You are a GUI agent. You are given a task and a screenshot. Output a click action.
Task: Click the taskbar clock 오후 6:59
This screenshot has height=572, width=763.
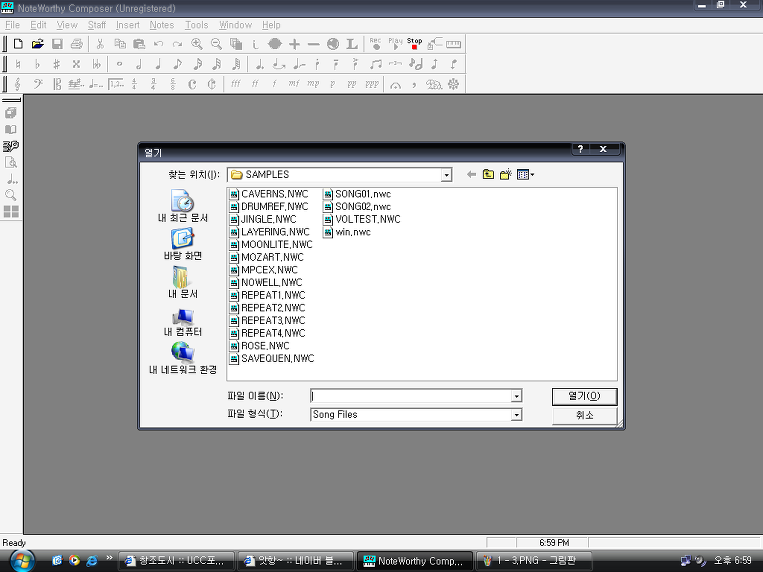732,560
